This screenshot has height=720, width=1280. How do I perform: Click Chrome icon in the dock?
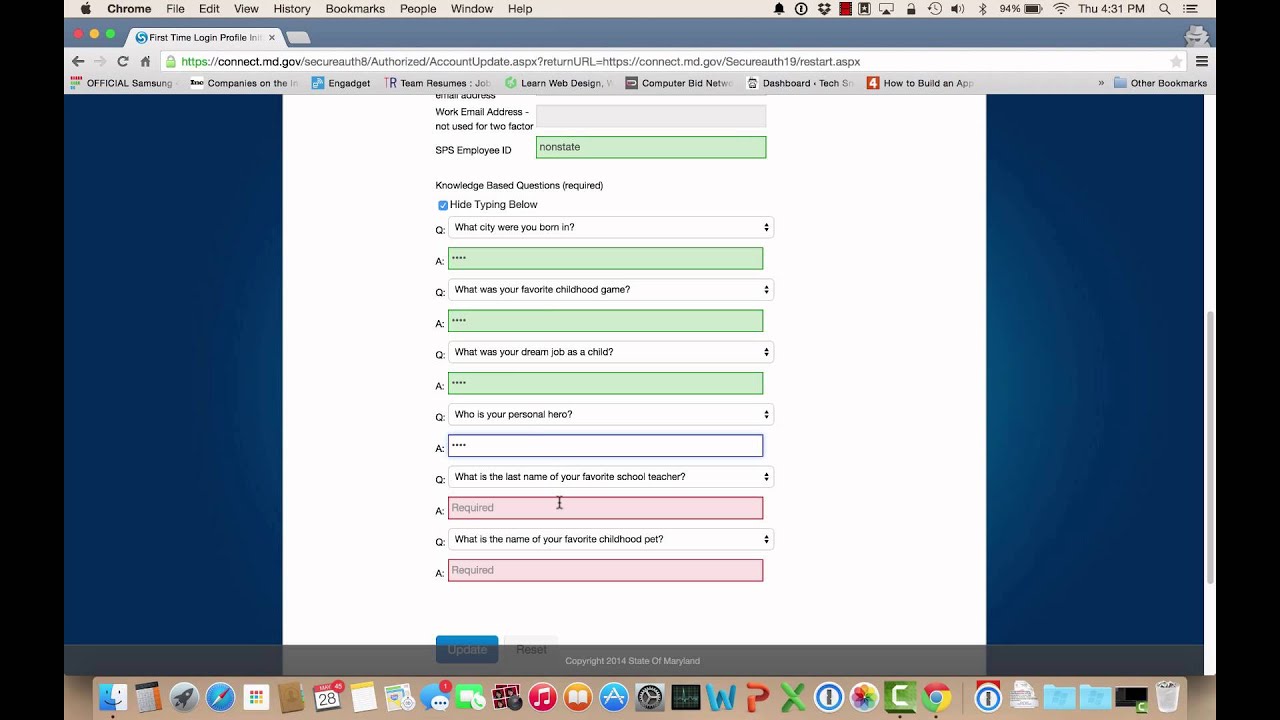pos(937,697)
